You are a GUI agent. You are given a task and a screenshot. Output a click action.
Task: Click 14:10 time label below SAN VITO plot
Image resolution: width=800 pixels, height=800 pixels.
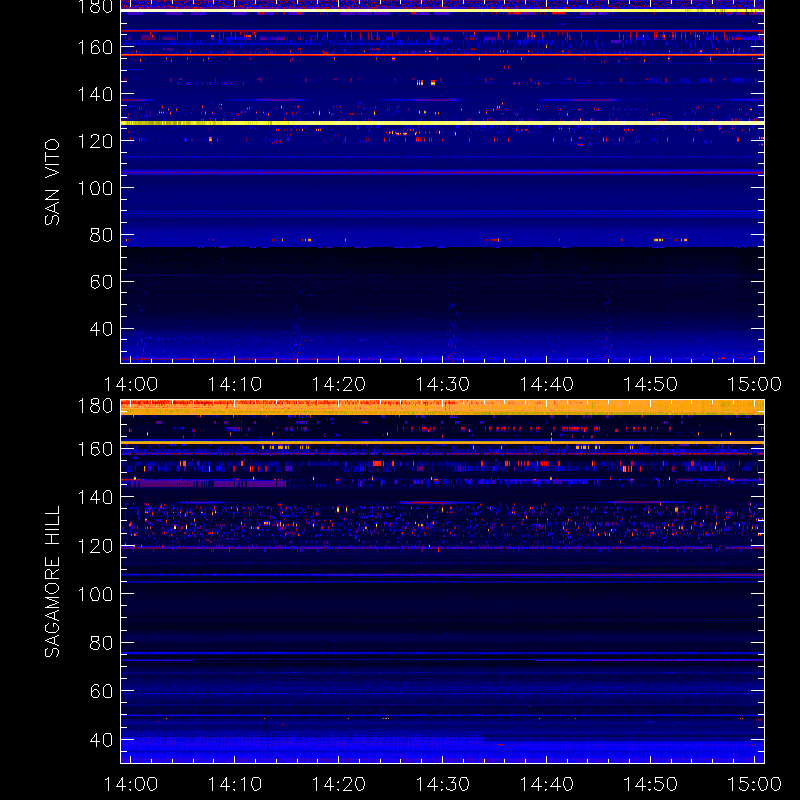(235, 384)
